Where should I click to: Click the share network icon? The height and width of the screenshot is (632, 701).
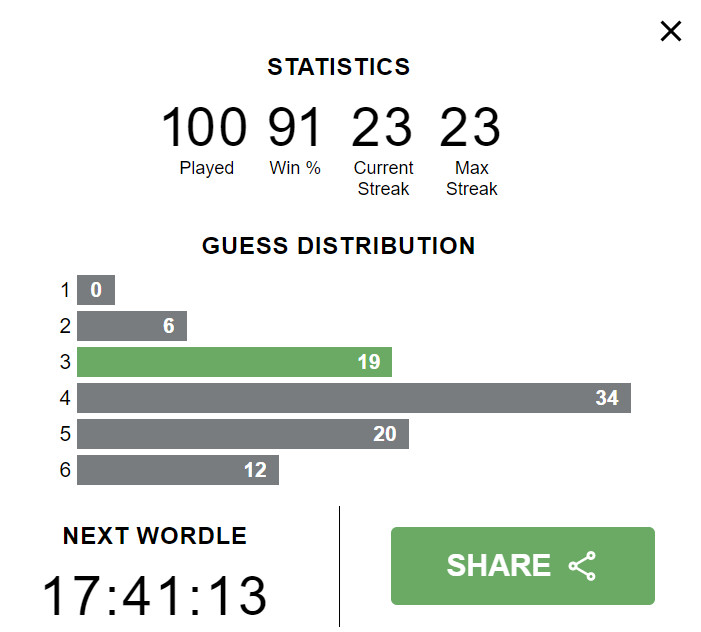pos(582,566)
